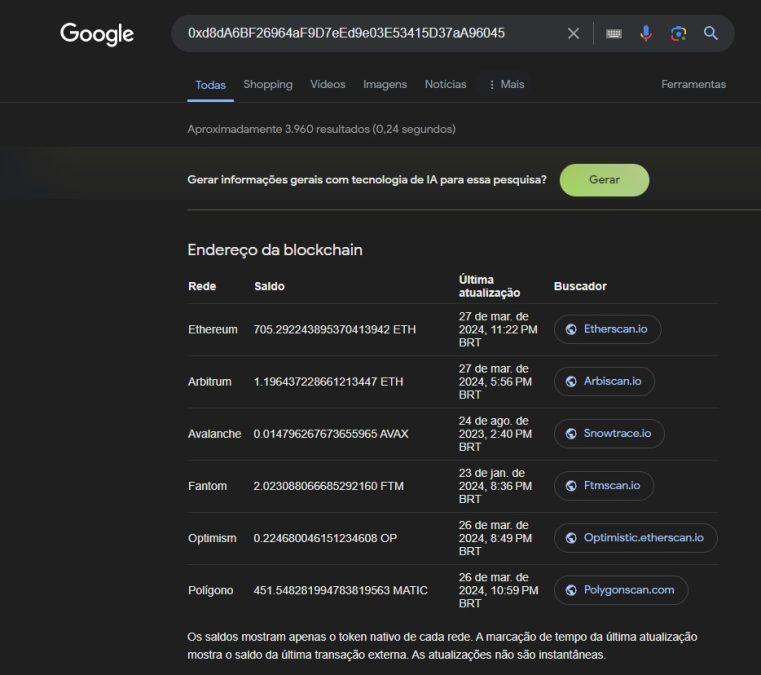Screen dimensions: 761x675
Task: Click globe icon beside Snowtrace.io
Action: (571, 433)
